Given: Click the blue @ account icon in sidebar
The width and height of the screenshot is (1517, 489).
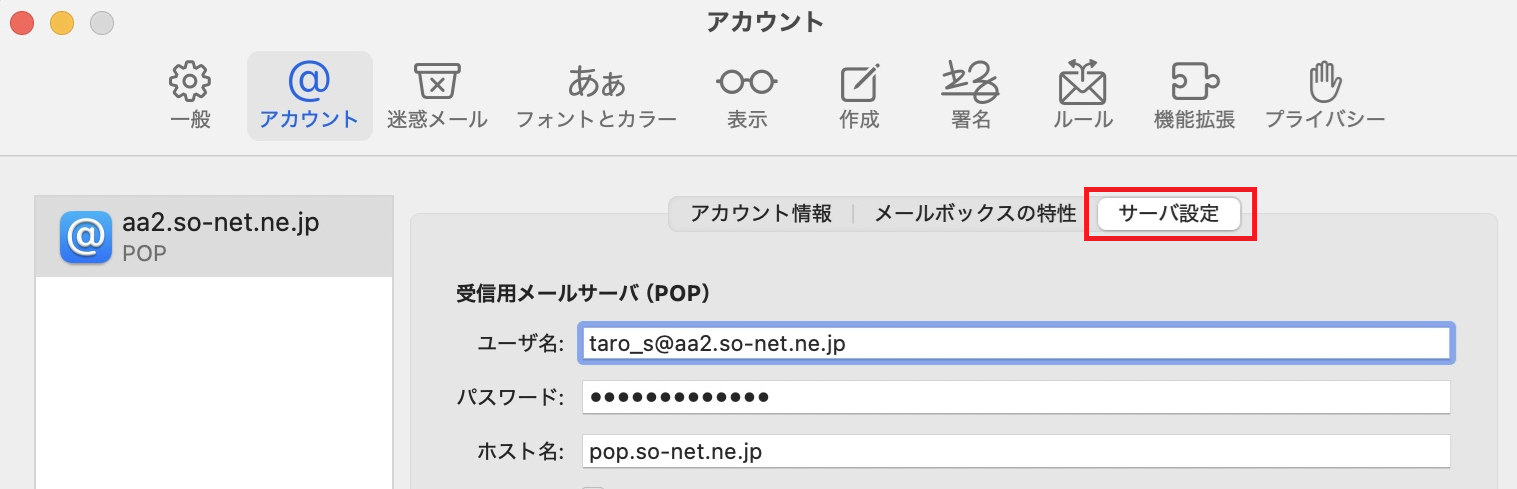Looking at the screenshot, I should tap(85, 236).
